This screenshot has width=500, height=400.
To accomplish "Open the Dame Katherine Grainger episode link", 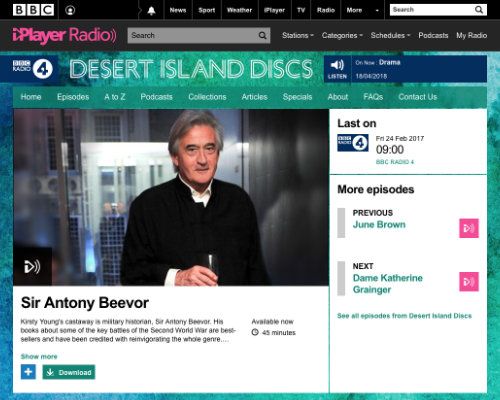I will coord(388,284).
